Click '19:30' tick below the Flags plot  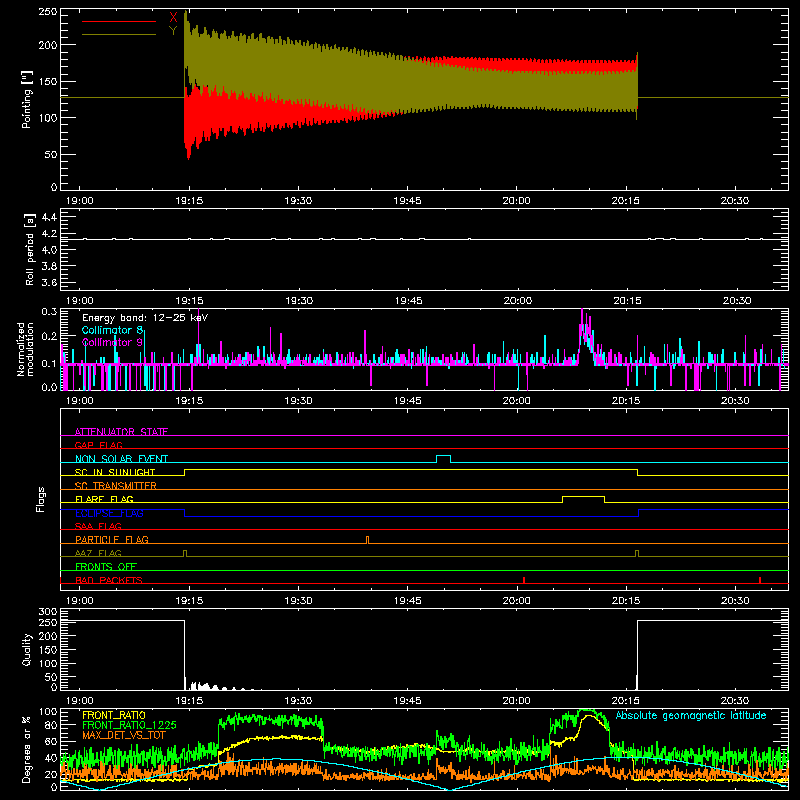point(298,601)
